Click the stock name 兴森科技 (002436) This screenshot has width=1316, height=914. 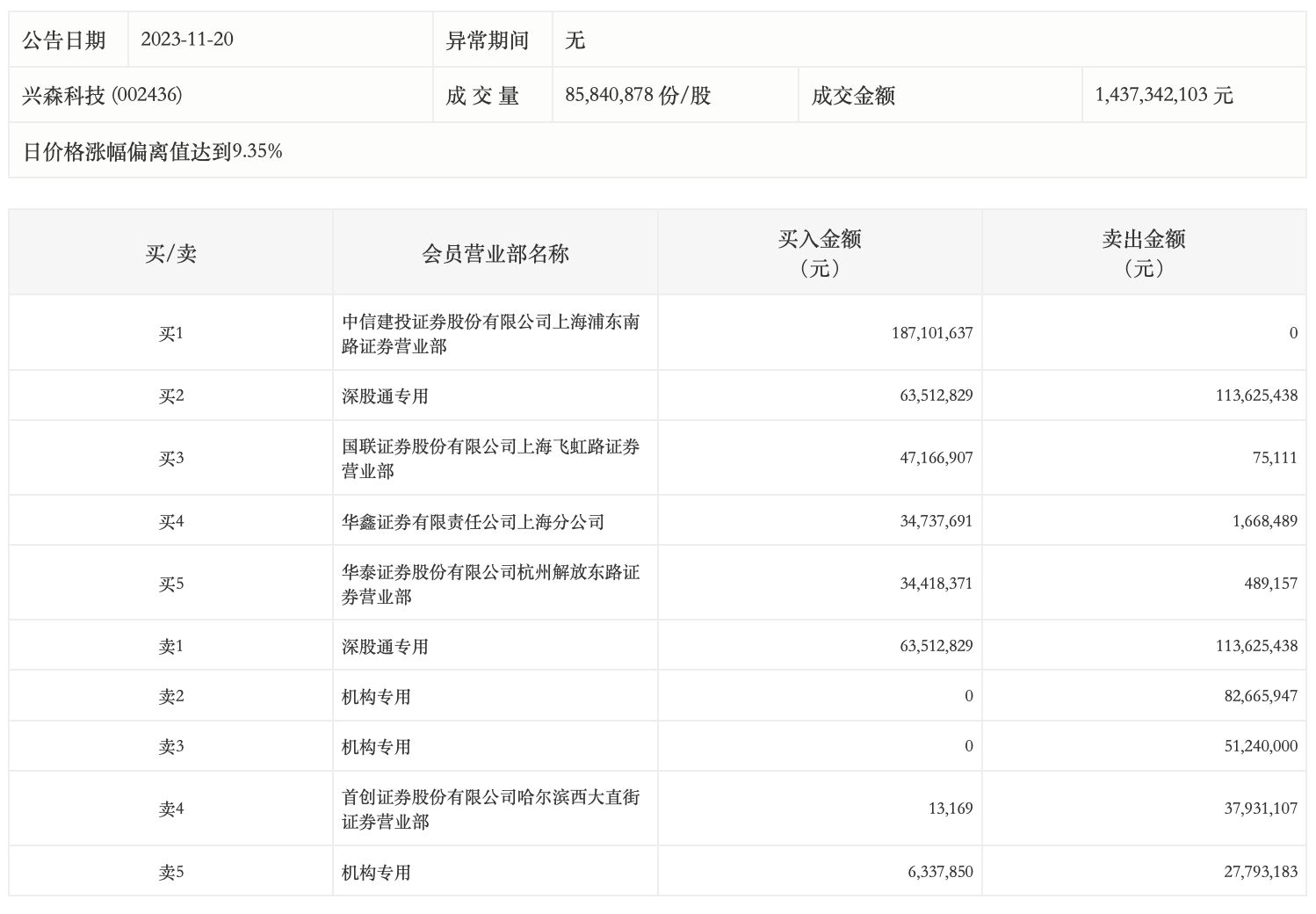pos(102,95)
